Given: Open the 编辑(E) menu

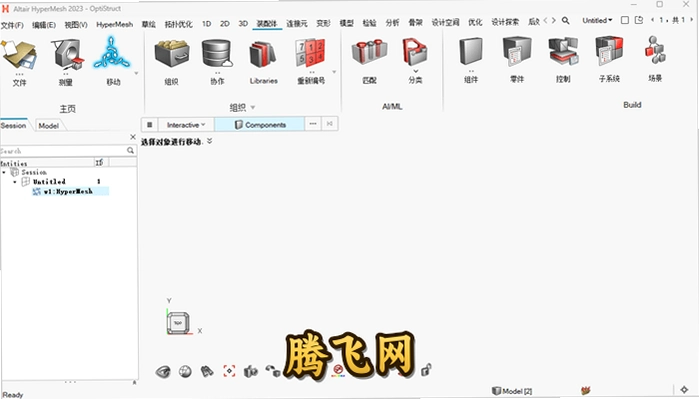Looking at the screenshot, I should (44, 25).
